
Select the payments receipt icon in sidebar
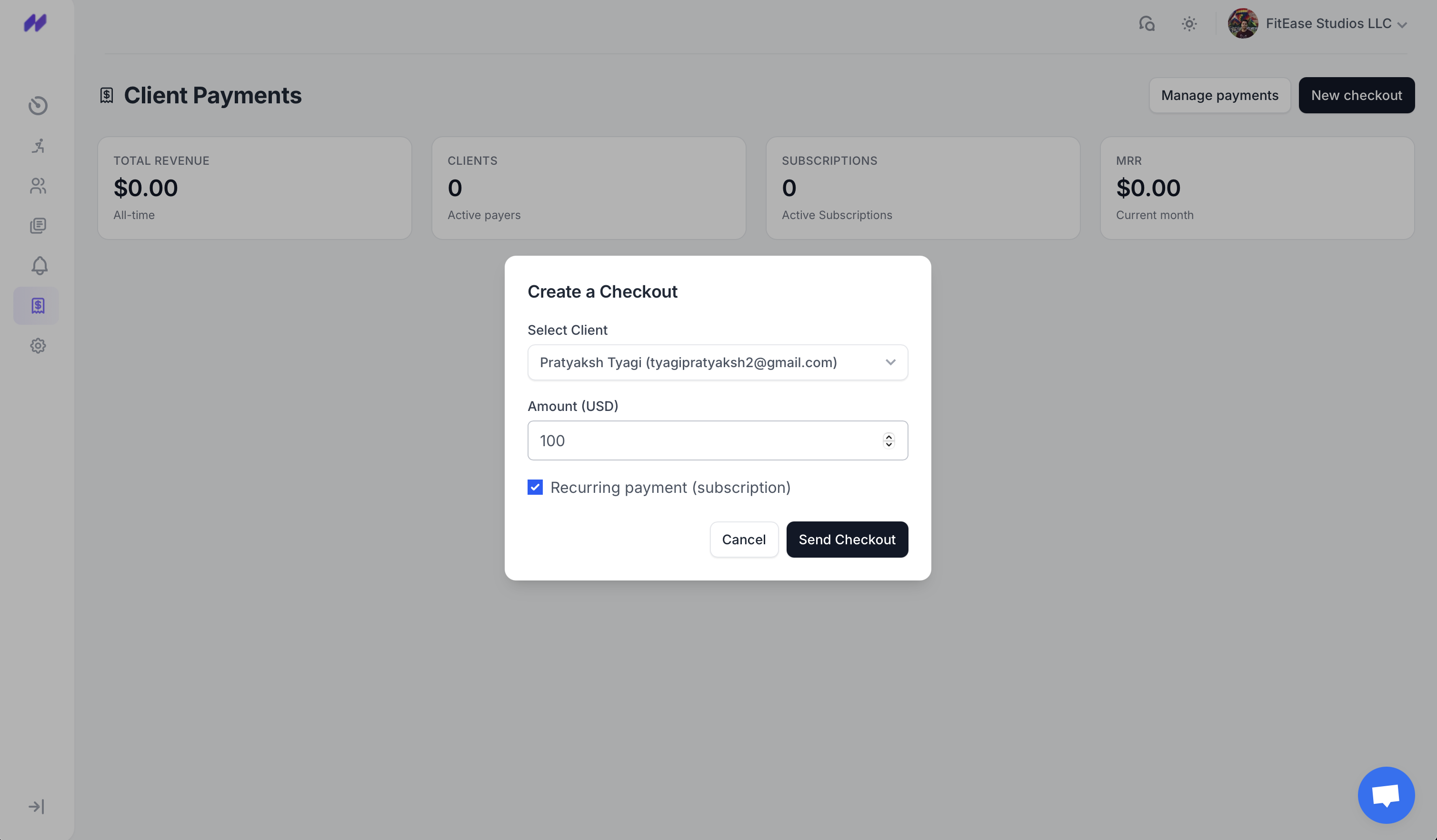(37, 305)
